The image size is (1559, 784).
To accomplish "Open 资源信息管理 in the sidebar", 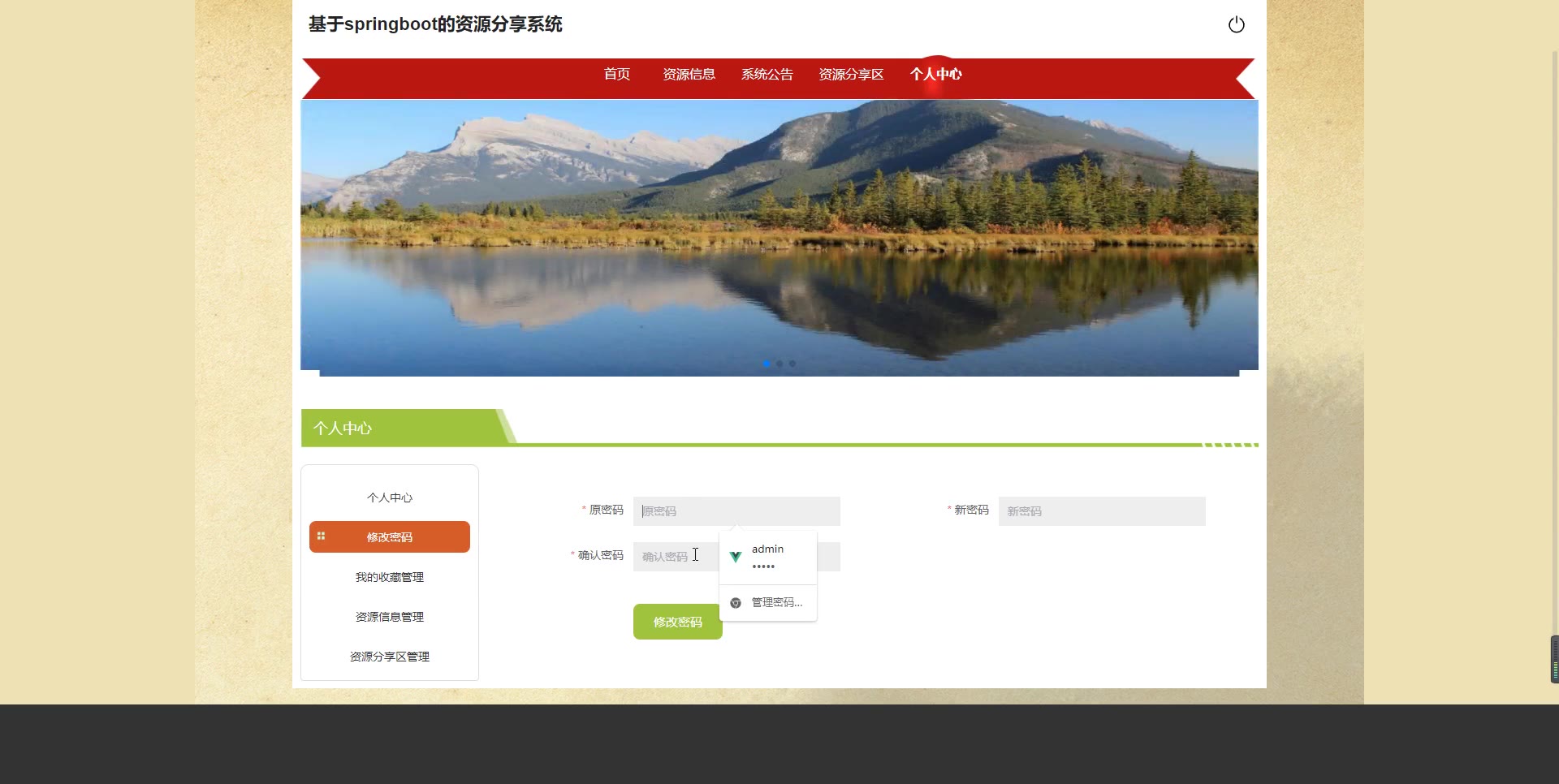I will [x=390, y=617].
